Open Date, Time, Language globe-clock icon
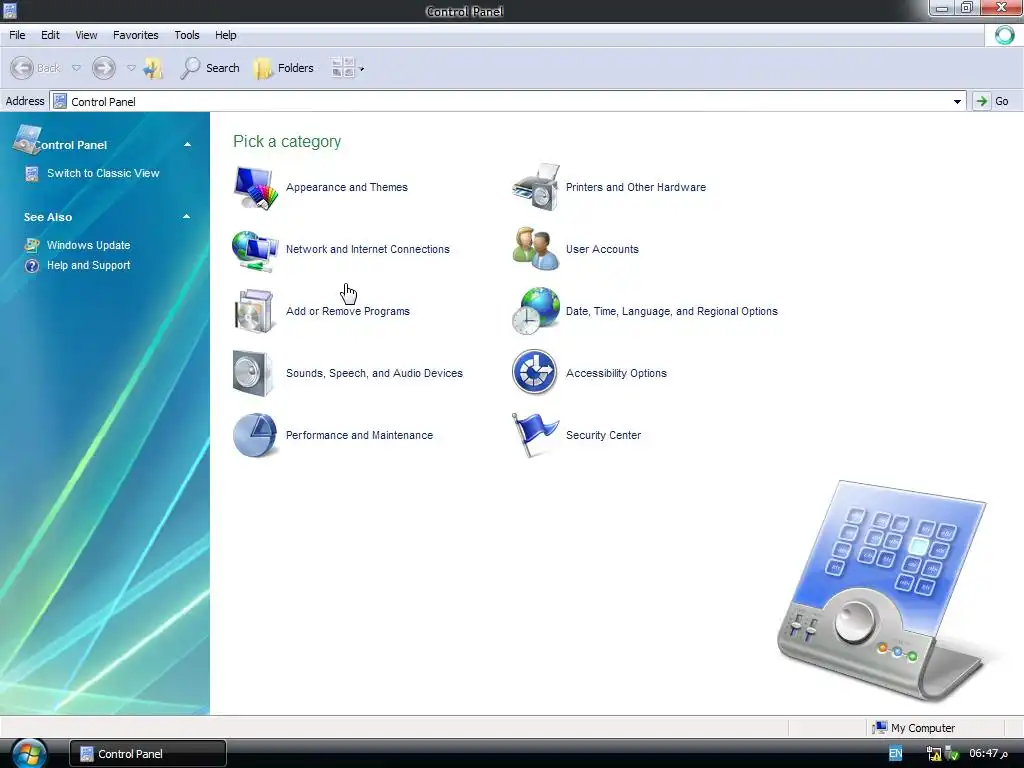This screenshot has width=1024, height=768. click(x=536, y=311)
